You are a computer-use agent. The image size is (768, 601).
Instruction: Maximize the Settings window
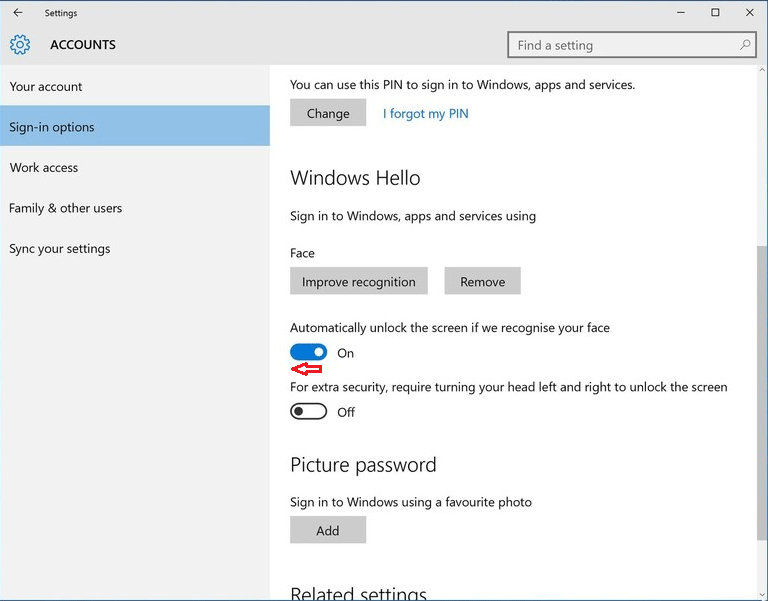[715, 13]
